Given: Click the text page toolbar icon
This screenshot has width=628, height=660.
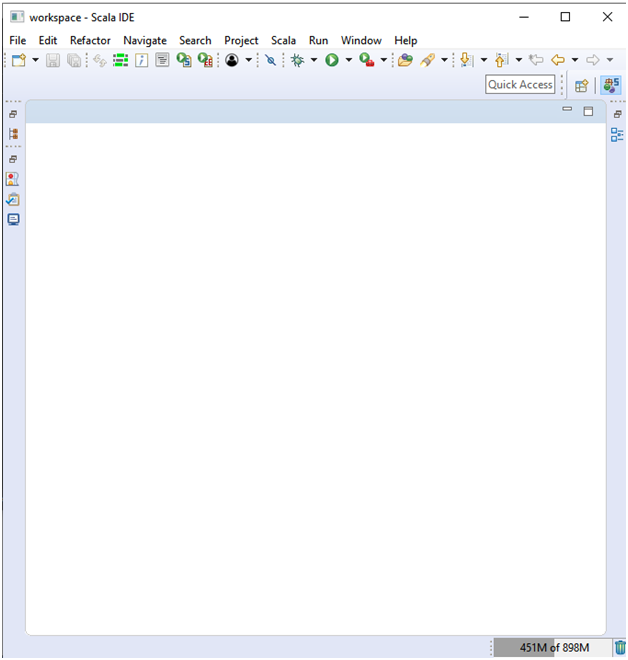Looking at the screenshot, I should [162, 60].
